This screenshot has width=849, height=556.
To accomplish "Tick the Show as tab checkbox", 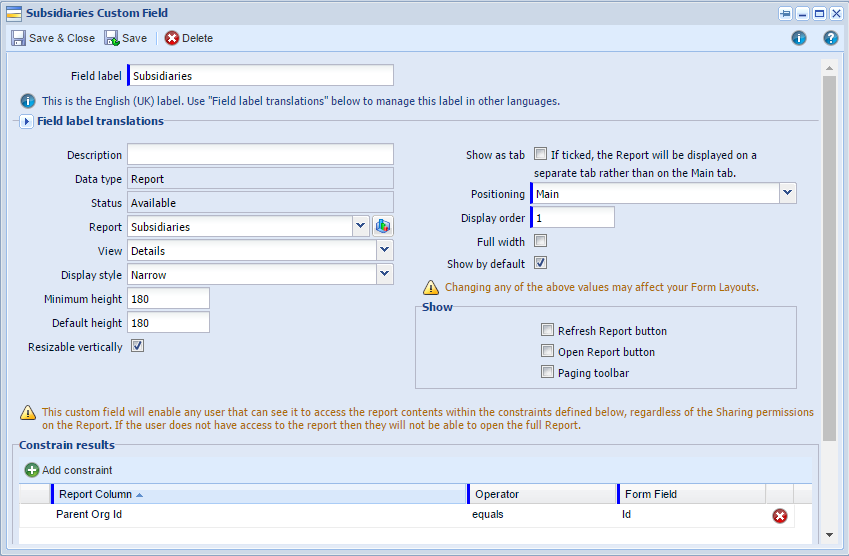I will point(540,154).
